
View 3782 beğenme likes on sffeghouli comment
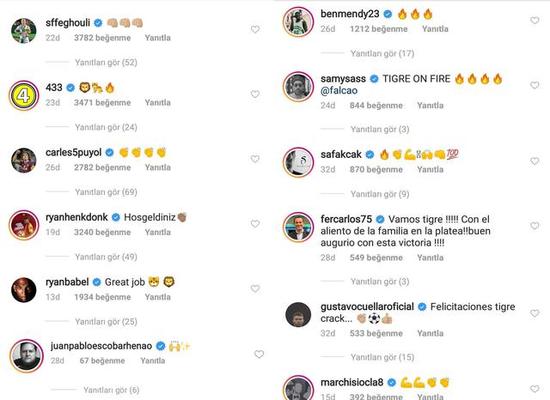pos(102,38)
